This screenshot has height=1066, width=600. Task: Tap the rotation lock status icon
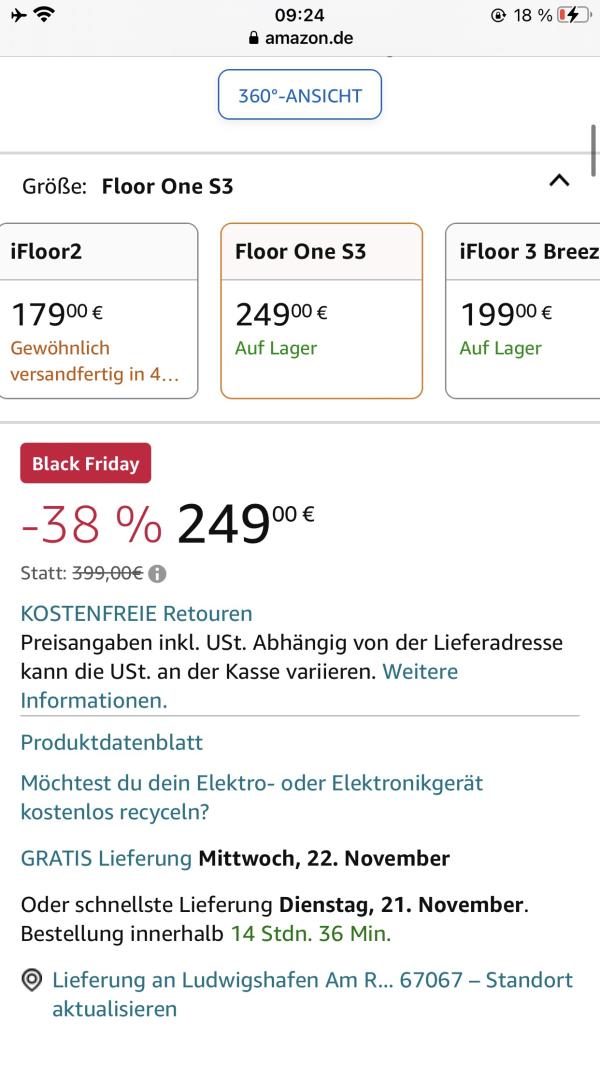(x=498, y=15)
